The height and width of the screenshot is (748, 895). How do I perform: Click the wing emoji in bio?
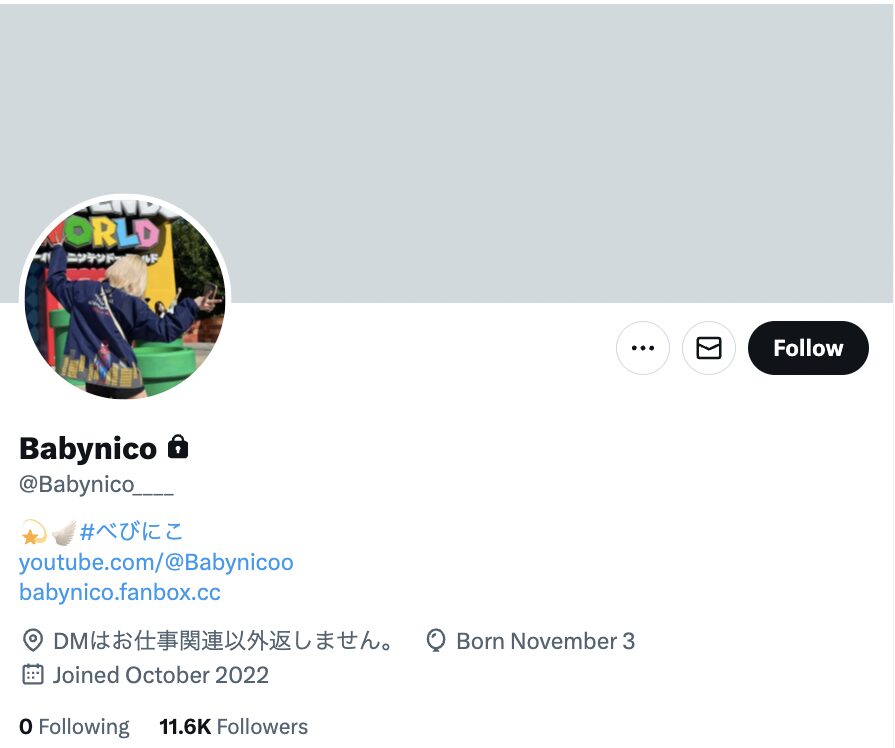64,532
